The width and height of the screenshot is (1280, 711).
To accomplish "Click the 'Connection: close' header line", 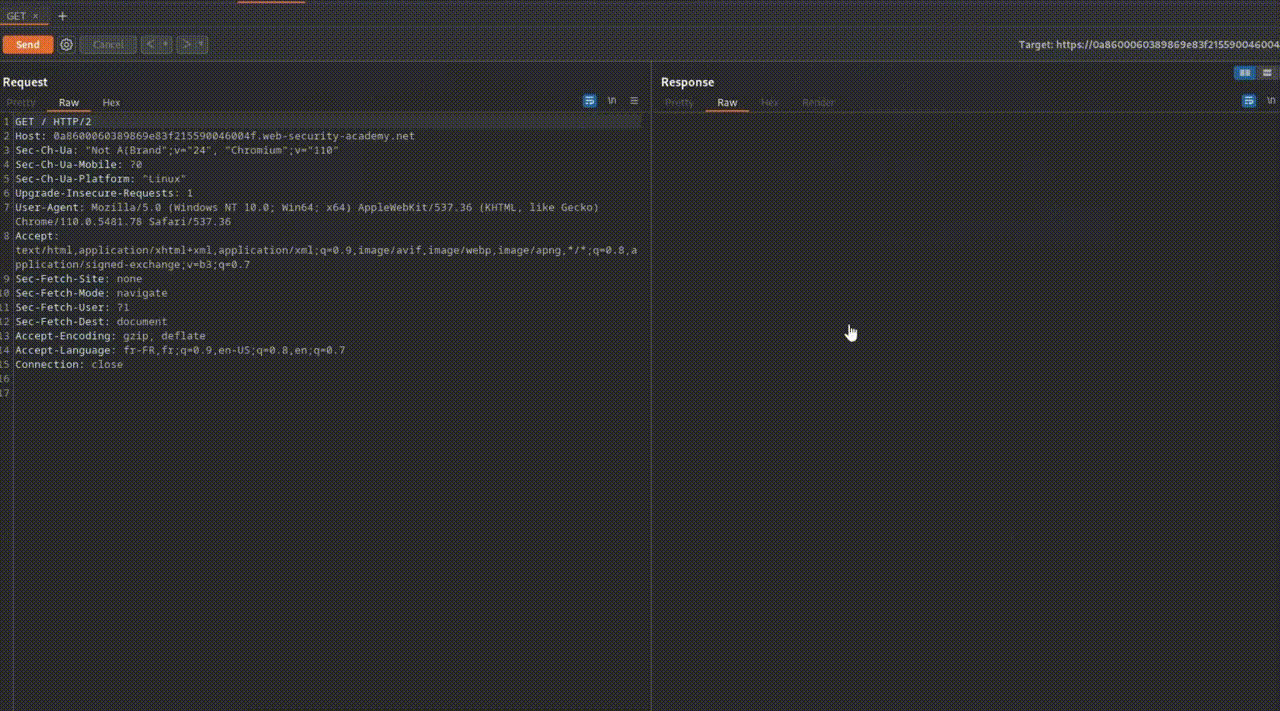I will (69, 364).
